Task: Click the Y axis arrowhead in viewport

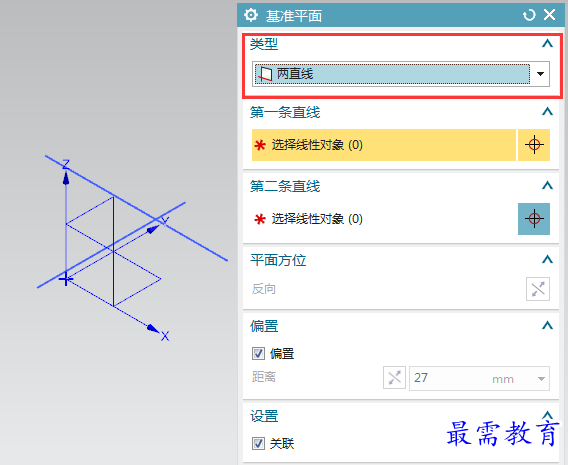Action: tap(154, 229)
